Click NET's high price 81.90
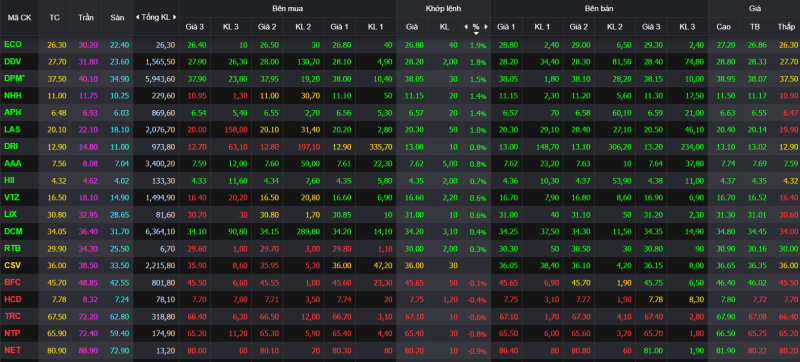 pyautogui.click(x=726, y=351)
